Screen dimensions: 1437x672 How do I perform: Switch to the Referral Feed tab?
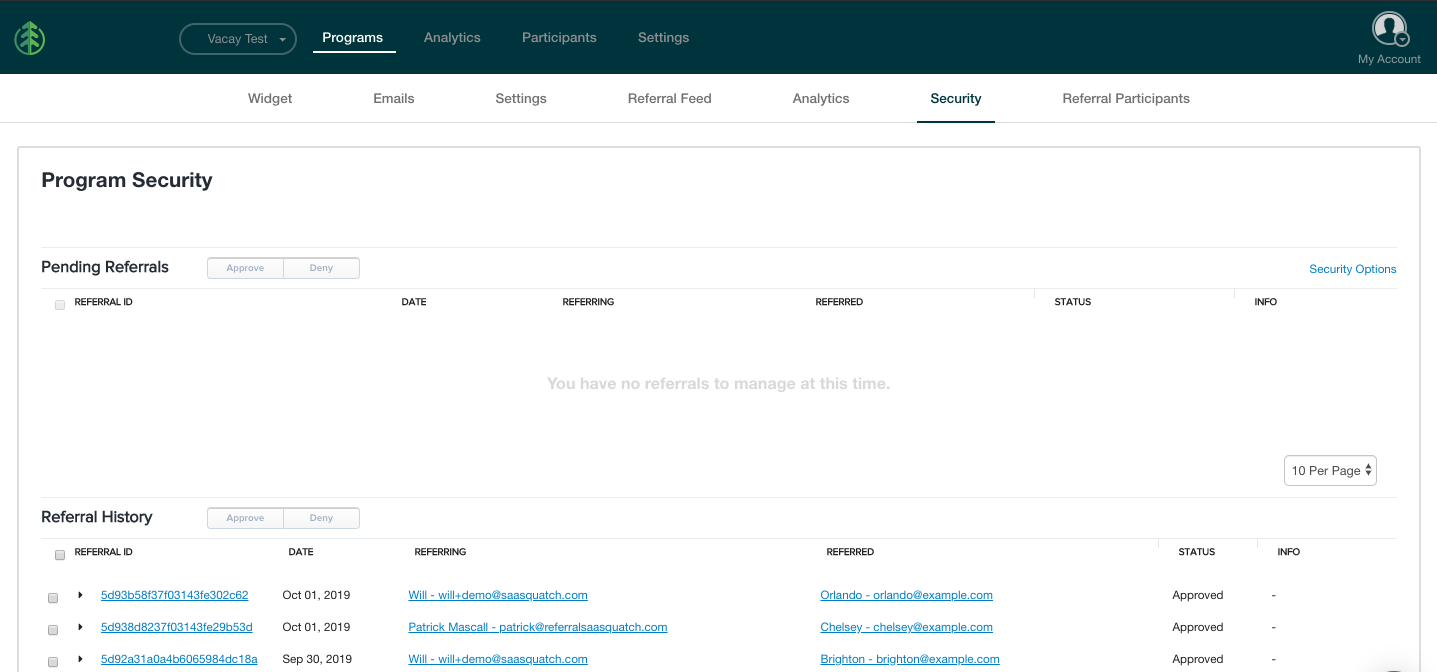point(669,99)
